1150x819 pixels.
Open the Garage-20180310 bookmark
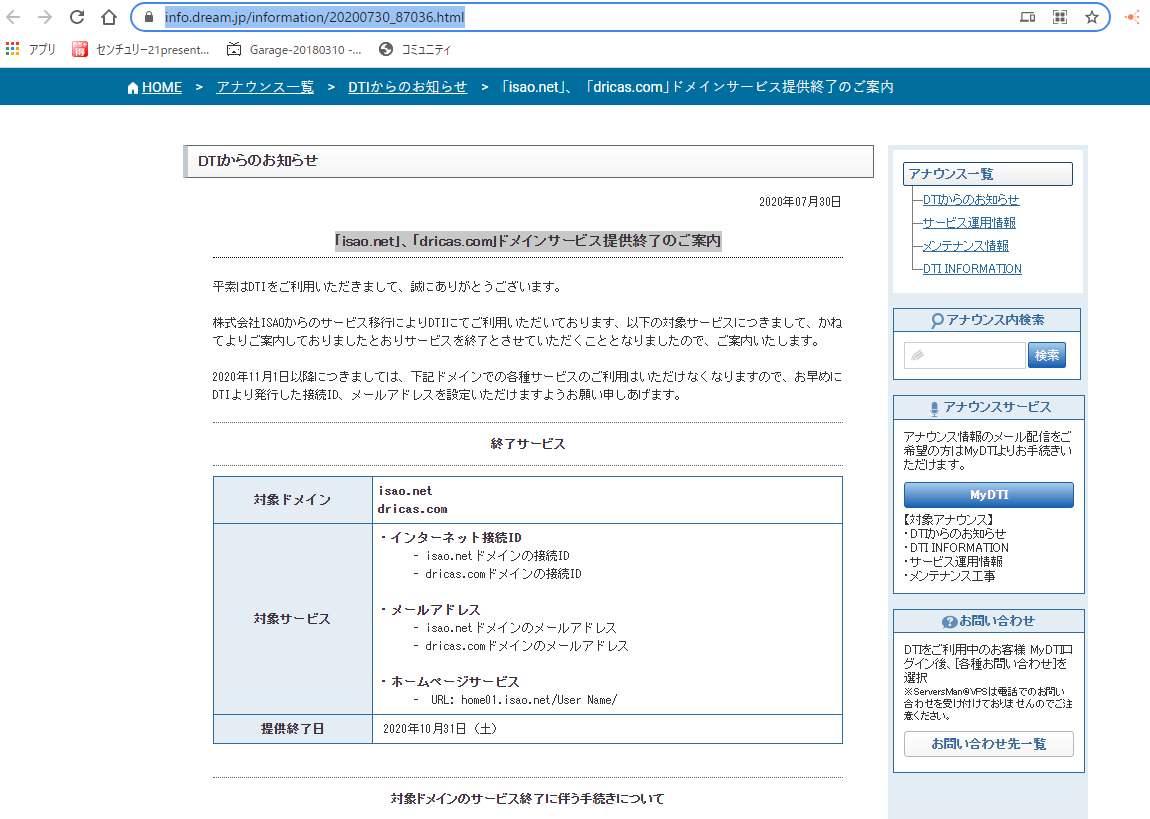(294, 49)
